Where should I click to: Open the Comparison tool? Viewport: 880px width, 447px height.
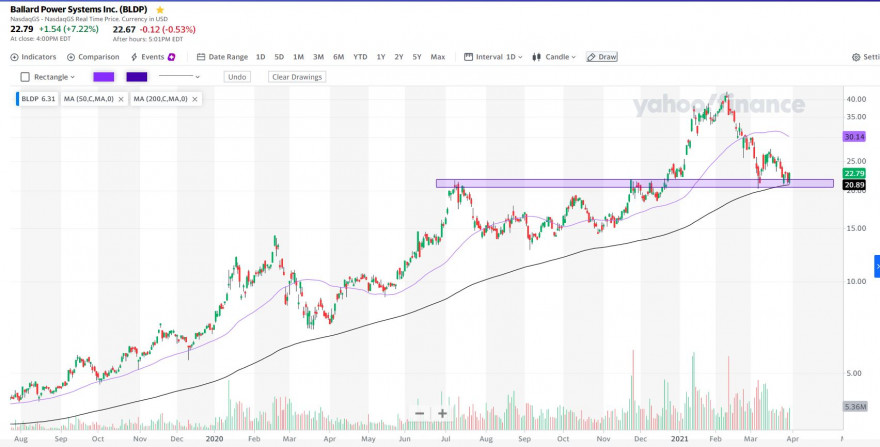93,57
